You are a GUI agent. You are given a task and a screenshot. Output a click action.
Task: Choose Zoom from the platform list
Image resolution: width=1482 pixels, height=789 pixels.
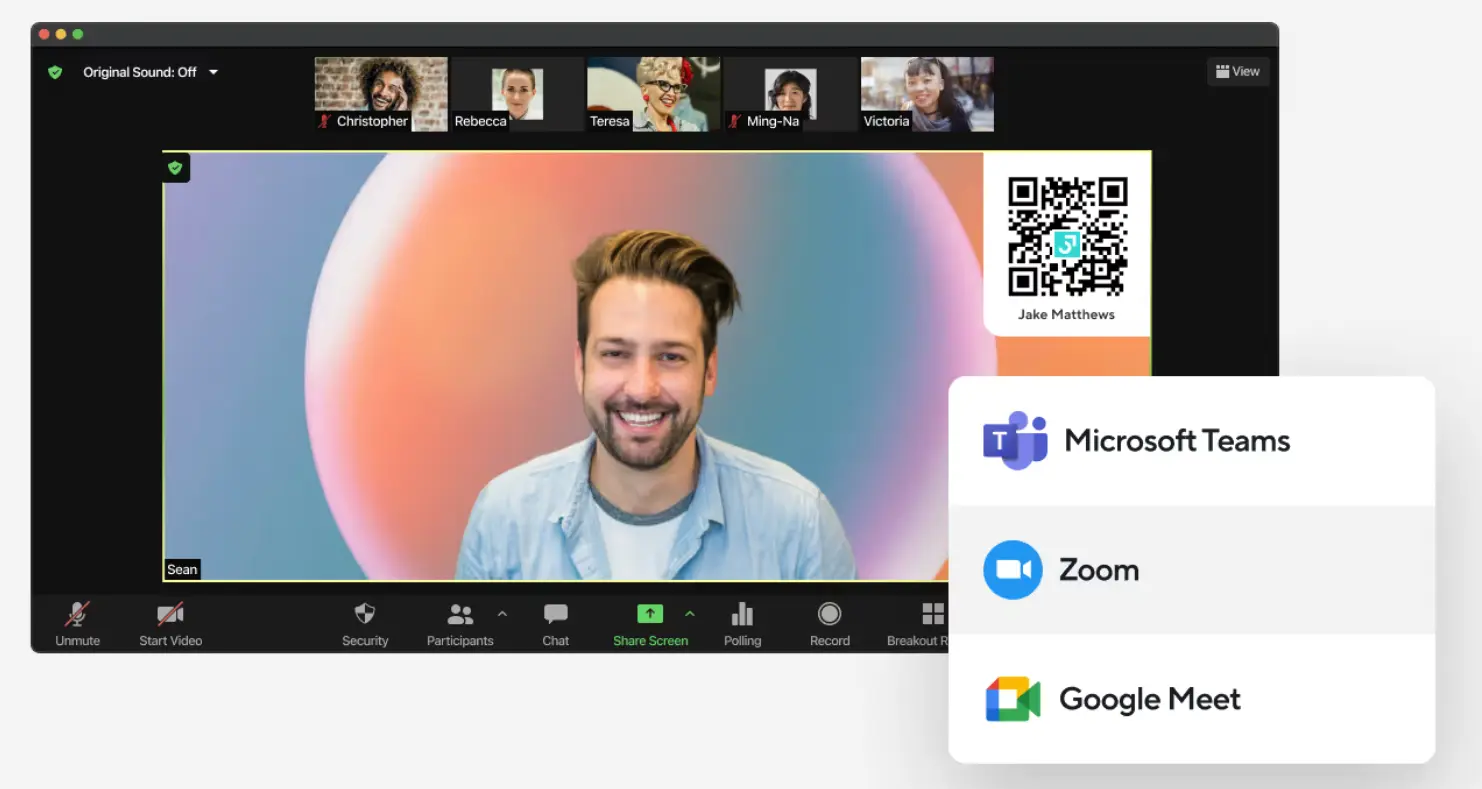point(1192,570)
